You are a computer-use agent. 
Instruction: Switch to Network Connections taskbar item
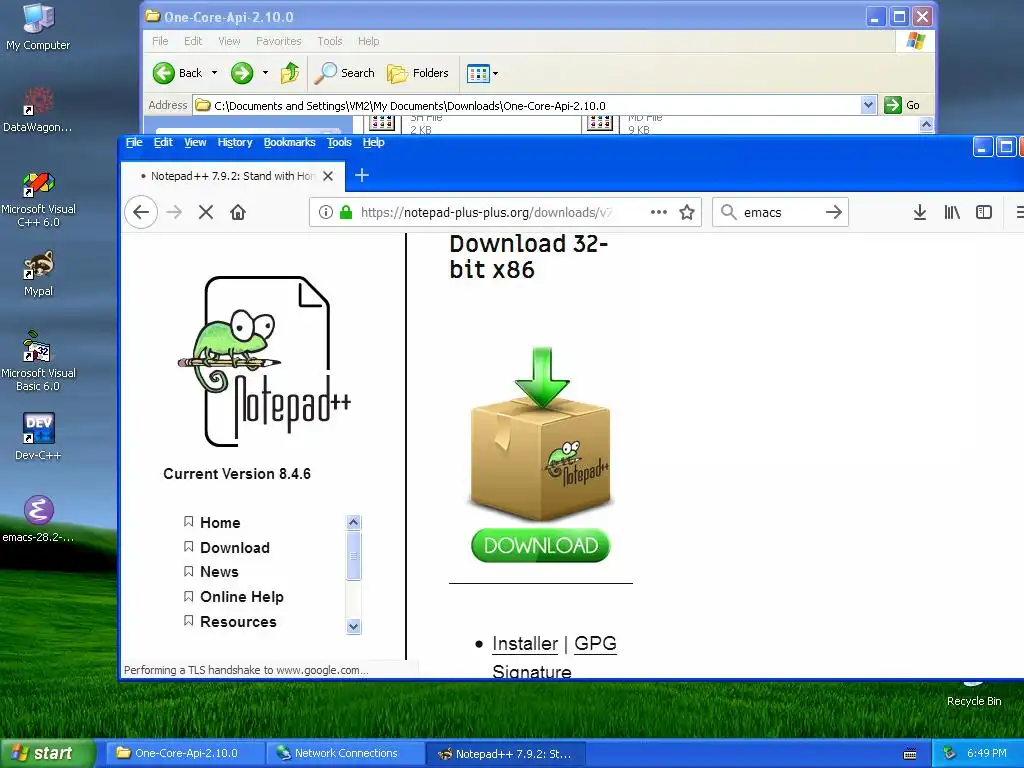point(345,753)
